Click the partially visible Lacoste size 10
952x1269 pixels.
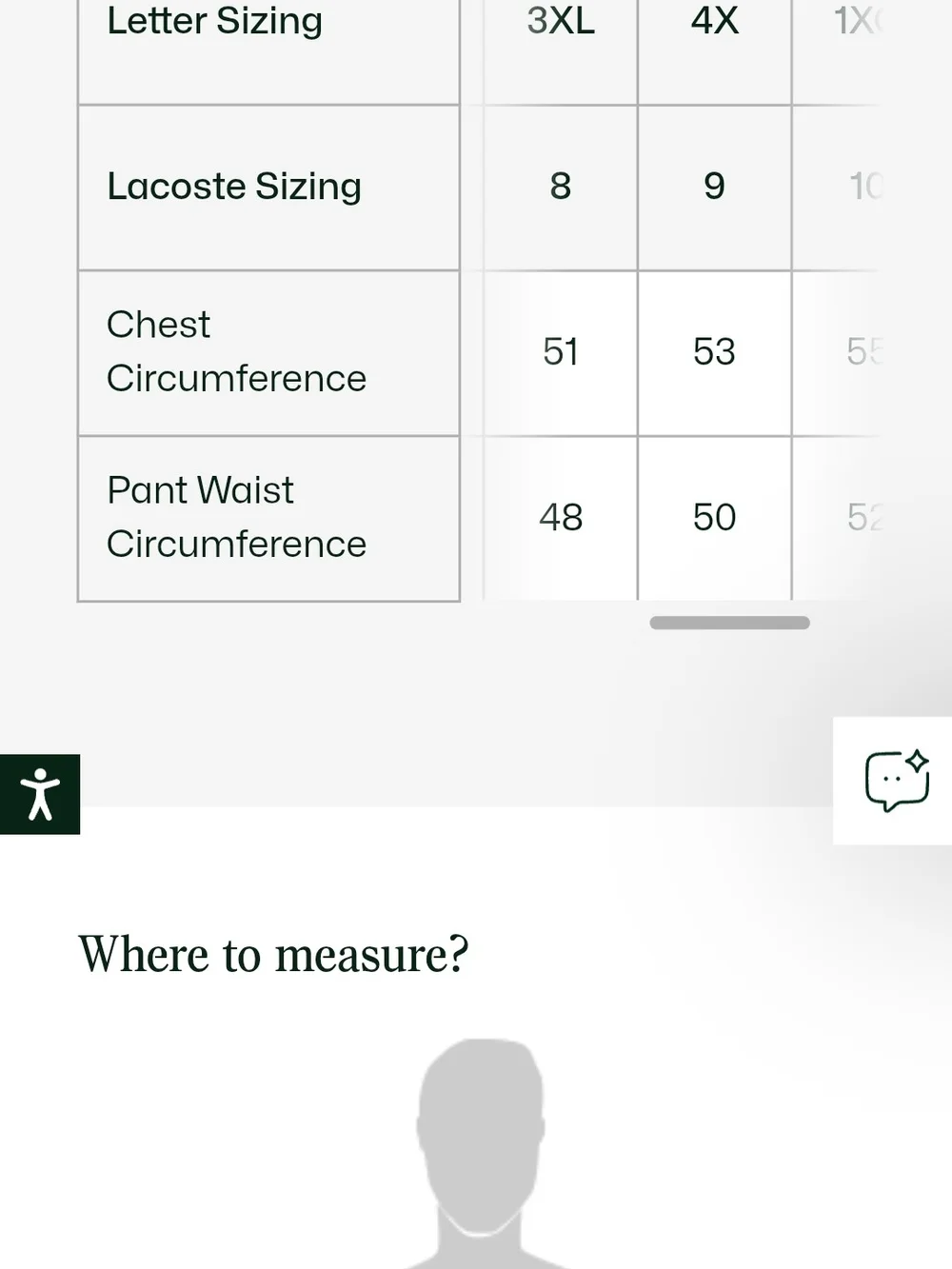(x=865, y=187)
